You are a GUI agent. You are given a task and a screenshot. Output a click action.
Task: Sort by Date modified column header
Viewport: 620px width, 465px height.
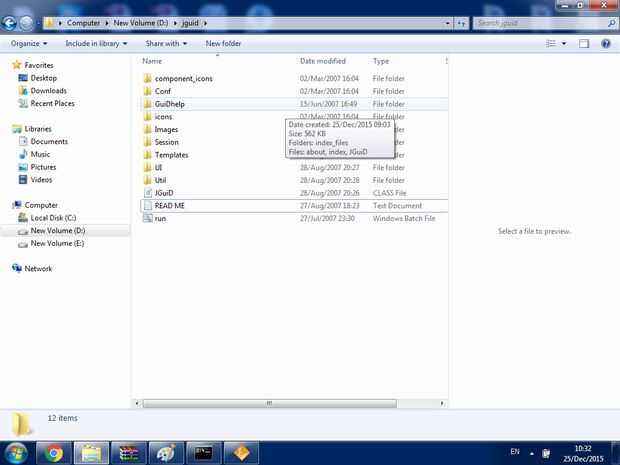(x=323, y=61)
